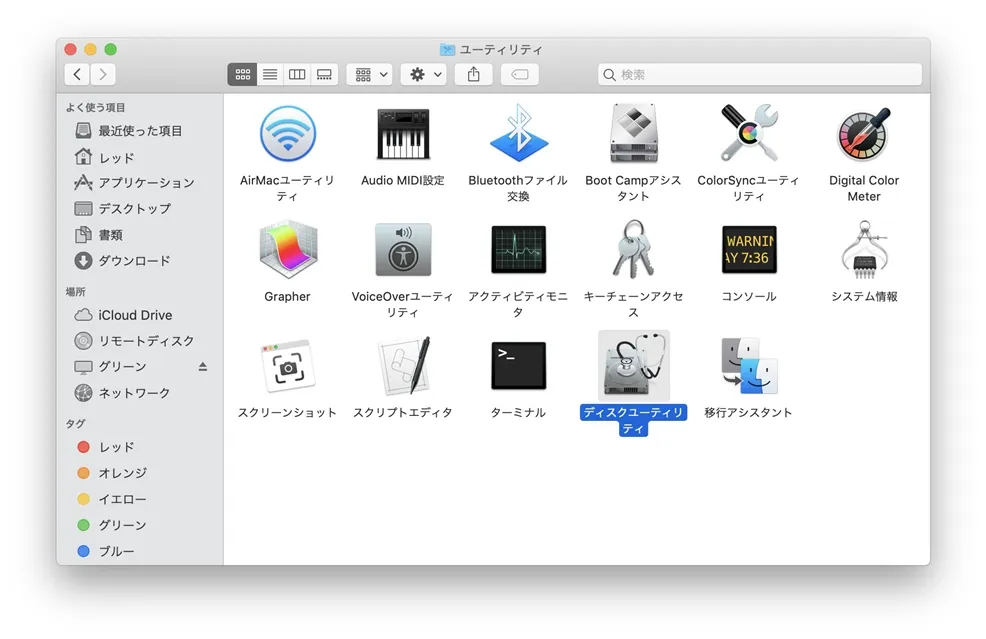
Task: Click the よく使う項目 sidebar header
Action: click(96, 108)
